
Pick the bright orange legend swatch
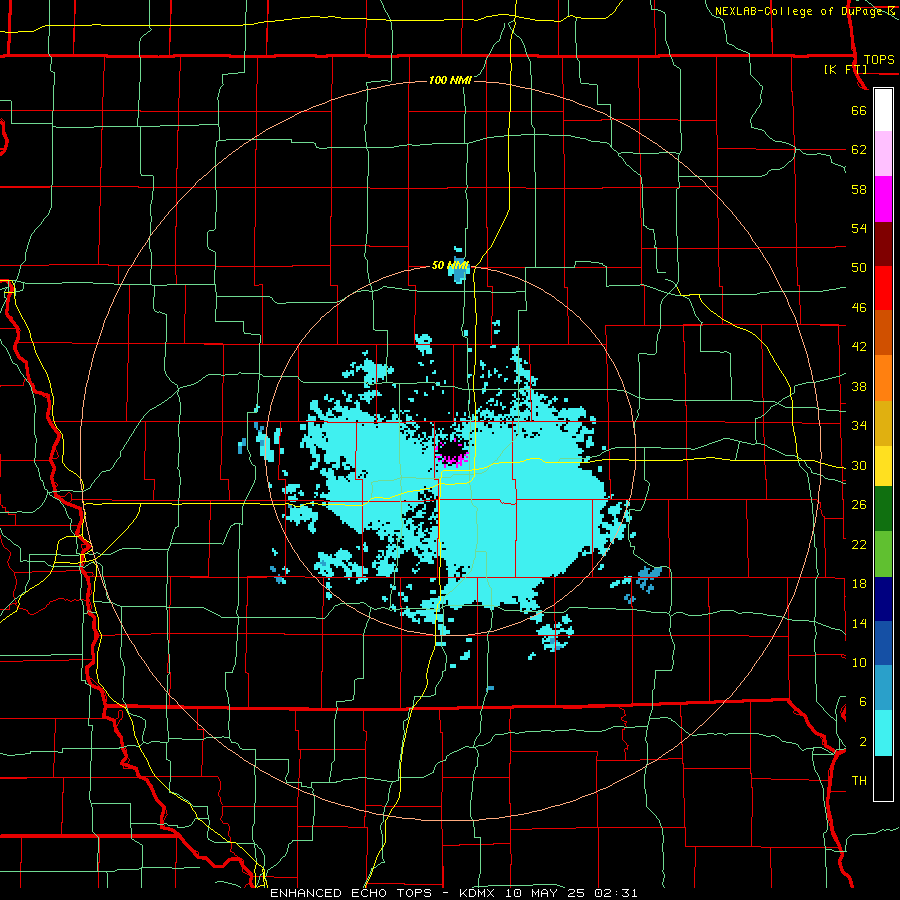pyautogui.click(x=883, y=378)
